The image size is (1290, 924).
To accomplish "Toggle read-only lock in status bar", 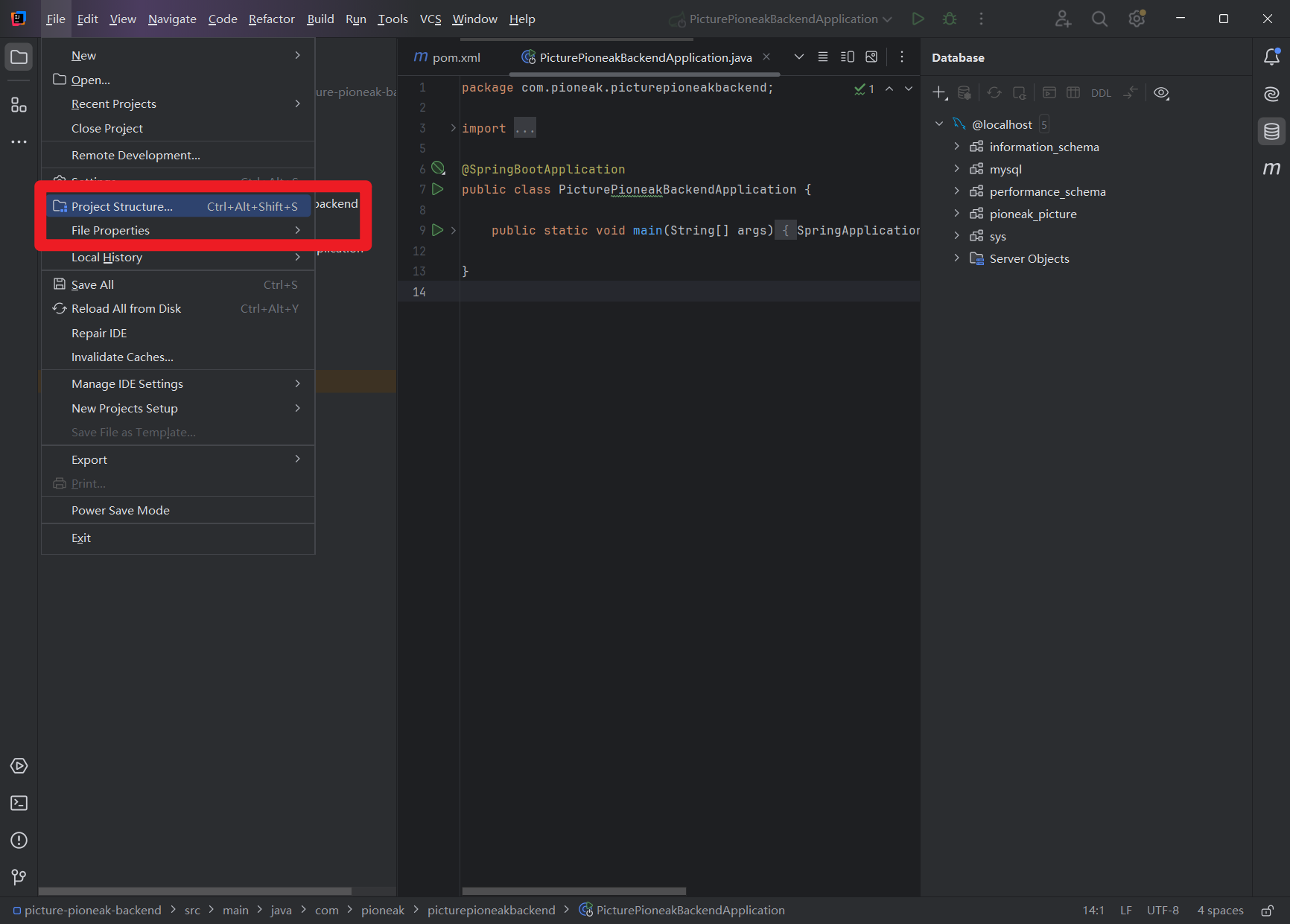I will pos(1267,910).
